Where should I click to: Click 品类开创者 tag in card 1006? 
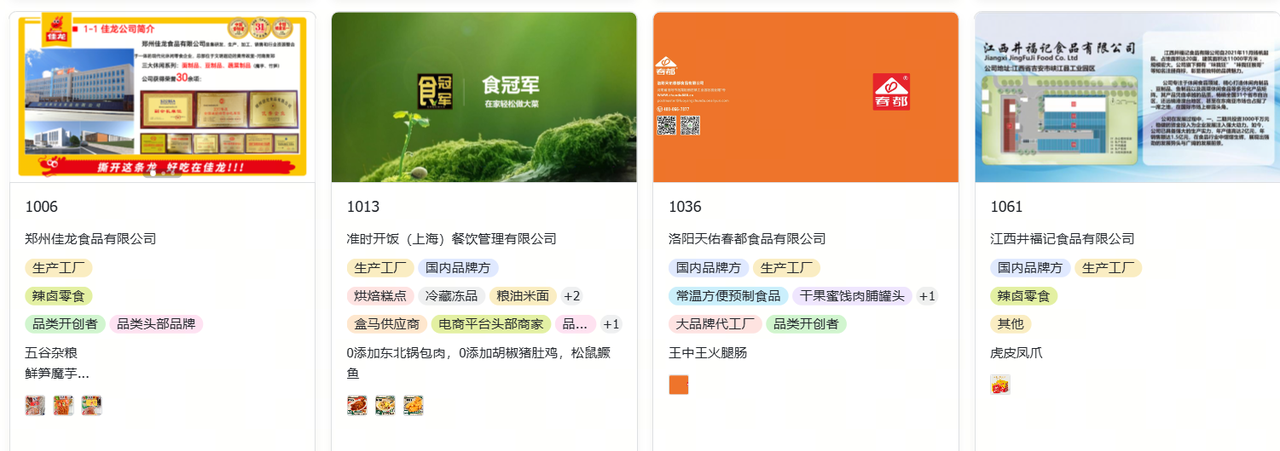[x=65, y=324]
